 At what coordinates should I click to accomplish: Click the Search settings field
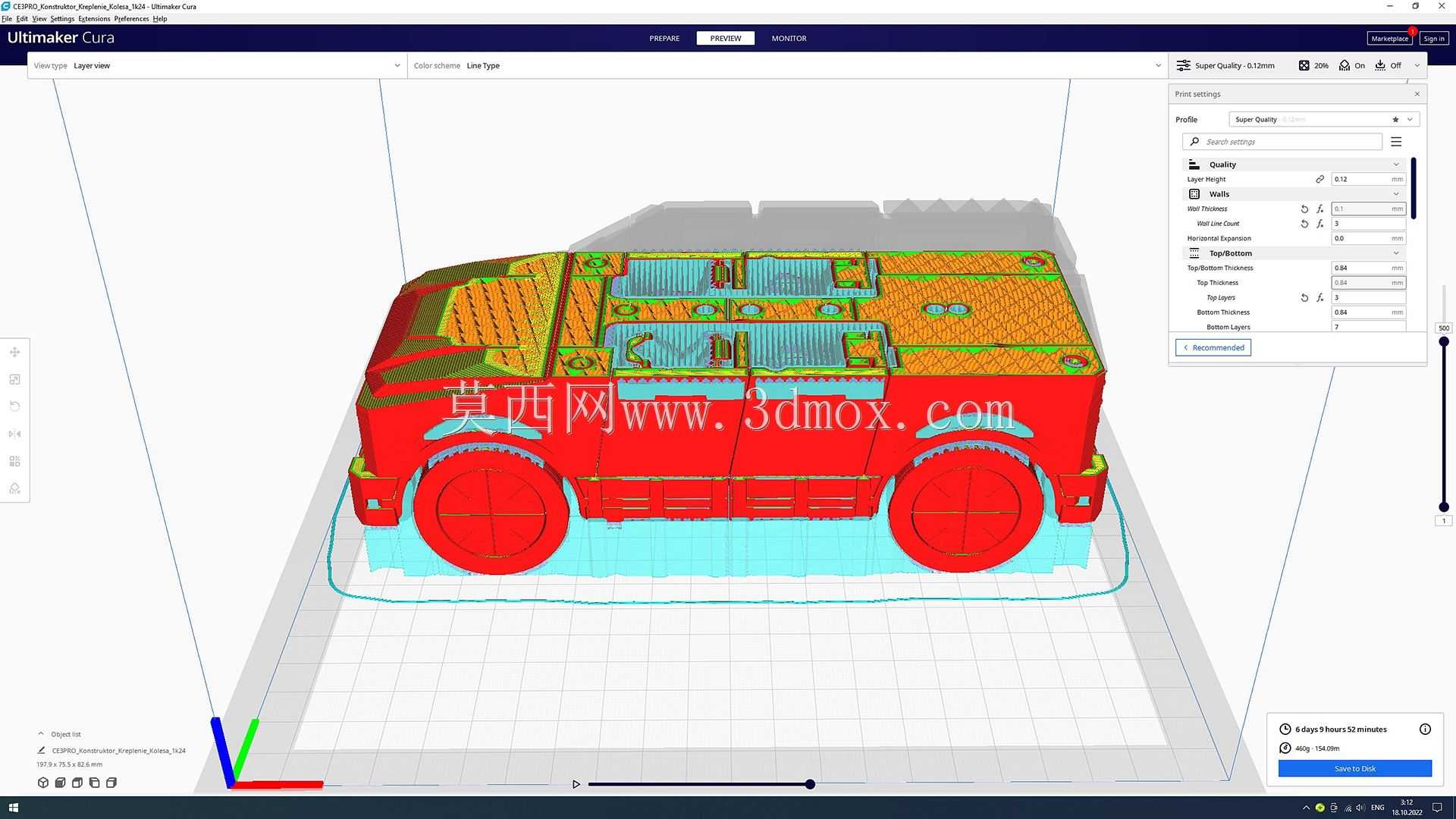click(1282, 142)
